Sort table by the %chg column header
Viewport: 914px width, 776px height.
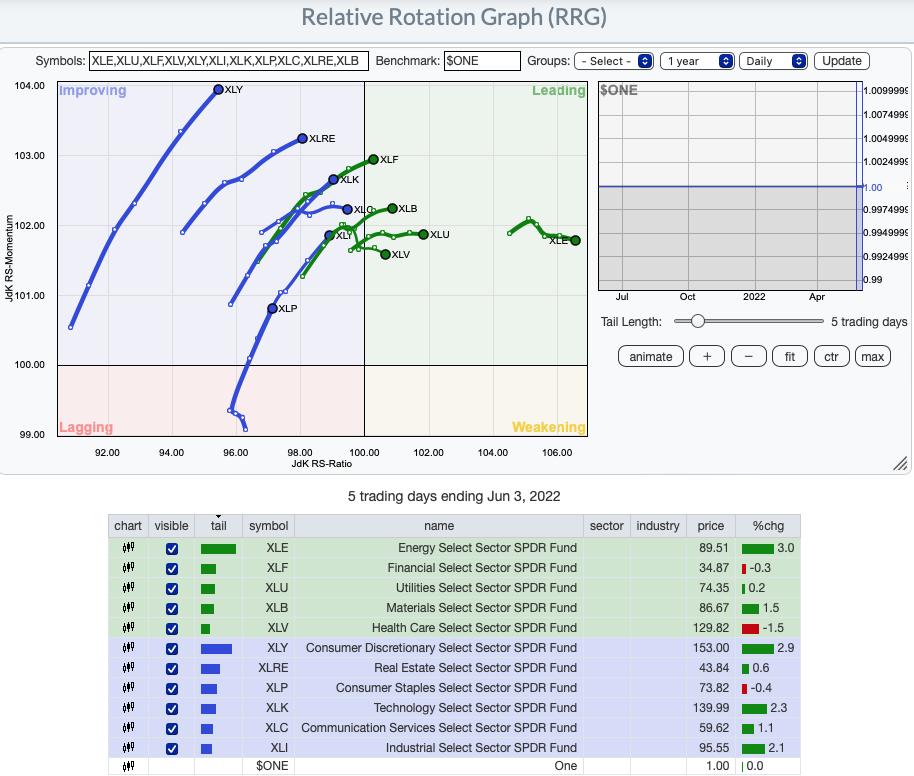[x=767, y=525]
